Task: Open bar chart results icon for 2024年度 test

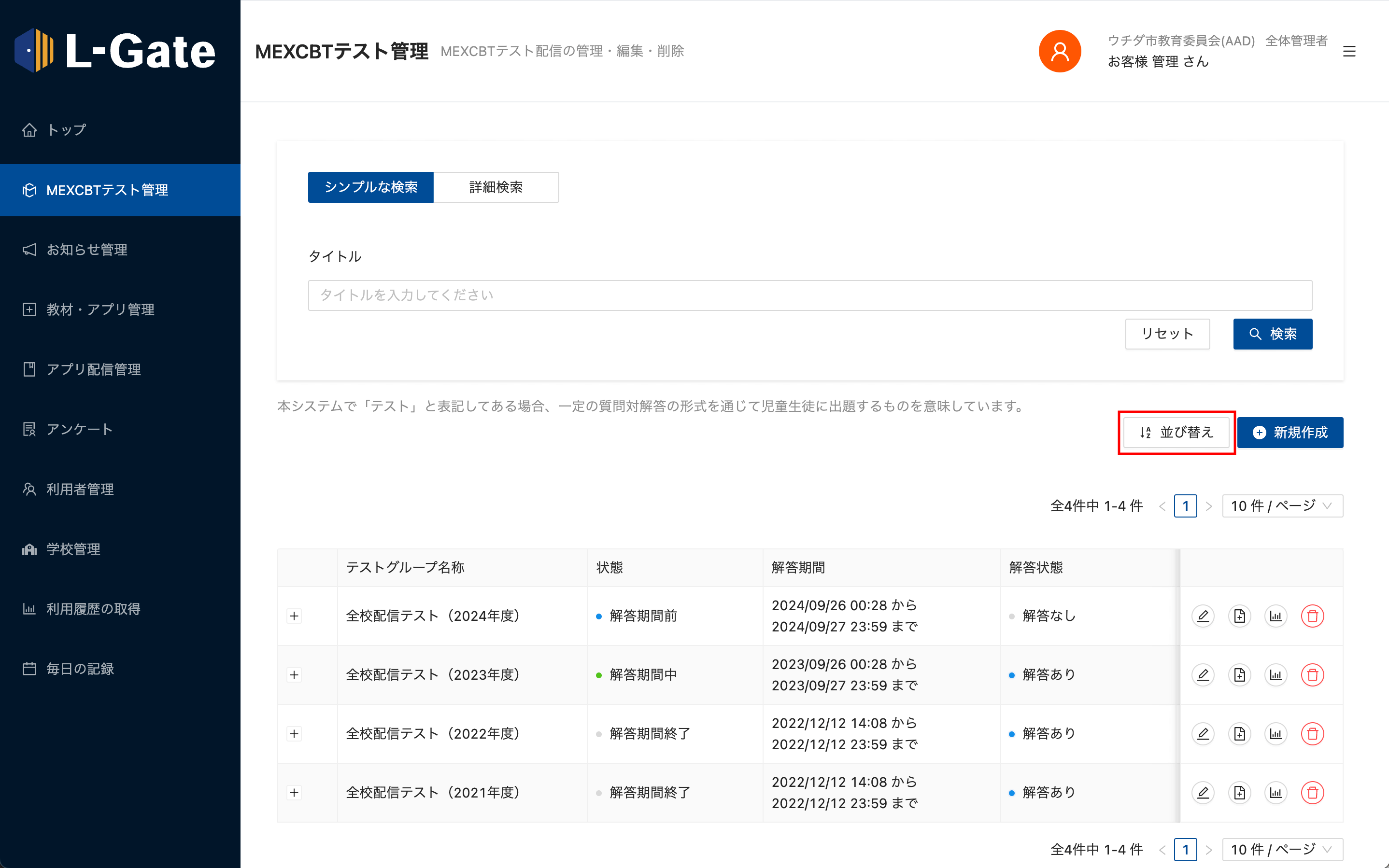Action: click(x=1276, y=616)
